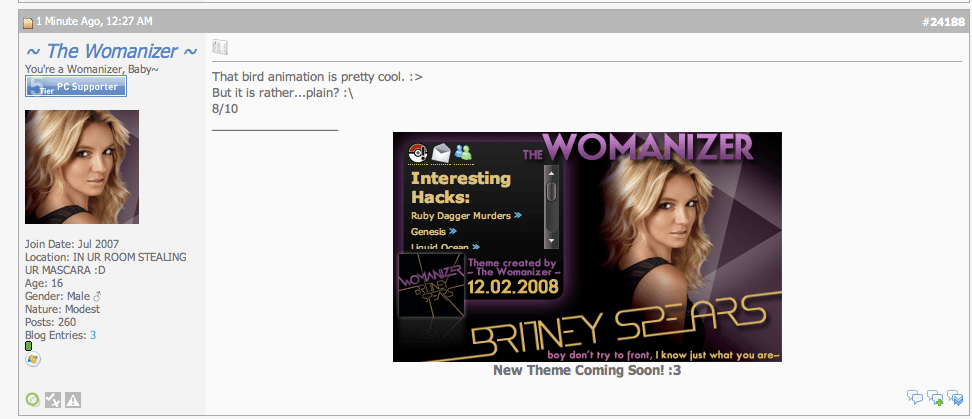Click the Pokéball icon in the signature
This screenshot has height=419, width=972.
coord(418,152)
